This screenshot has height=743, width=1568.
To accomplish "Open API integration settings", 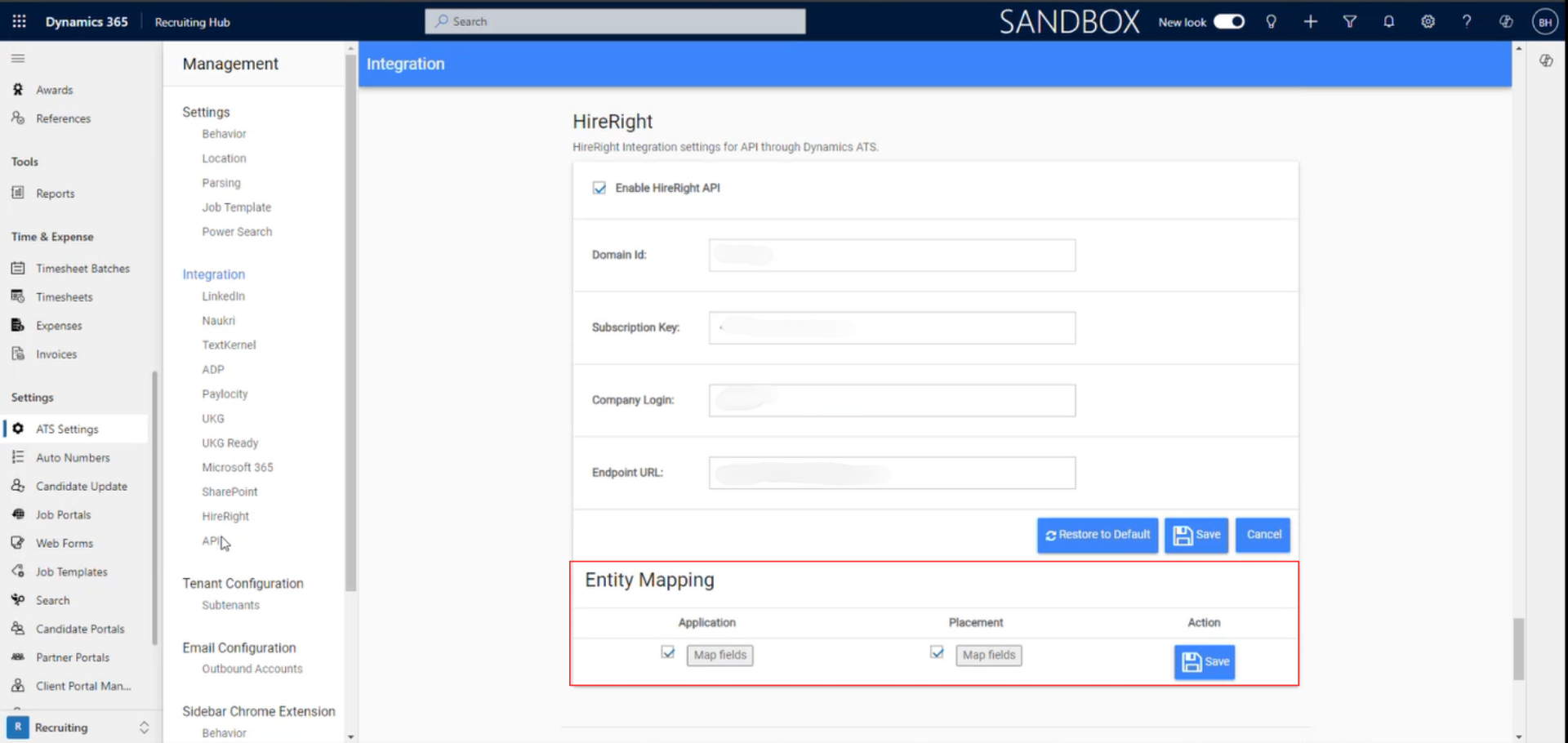I will [x=210, y=541].
